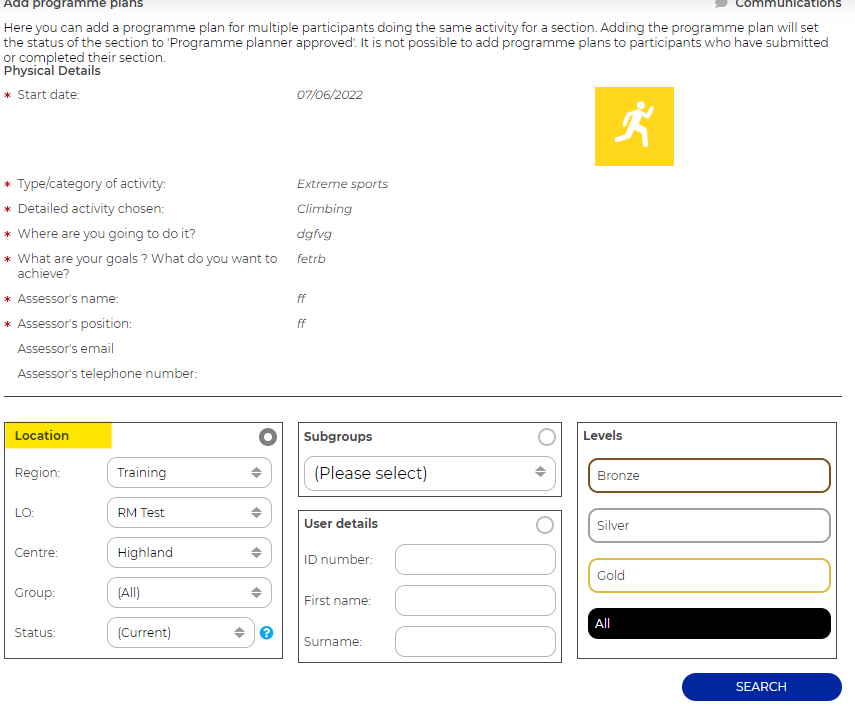Viewport: 855px width, 711px height.
Task: Open the Centre dropdown showing Highland
Action: coord(189,552)
